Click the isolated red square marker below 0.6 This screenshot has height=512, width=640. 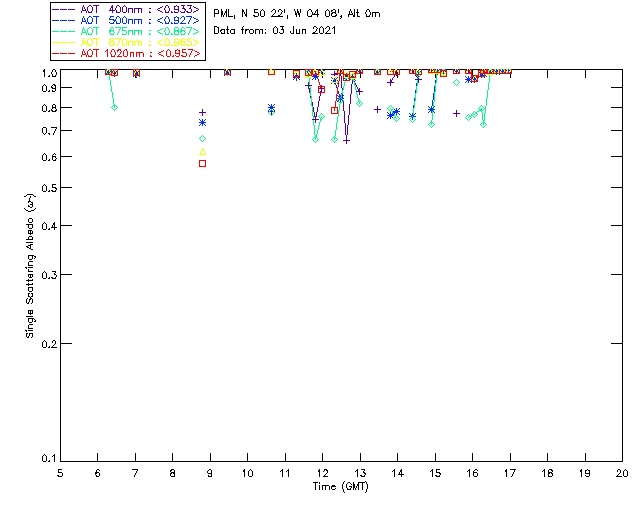[x=202, y=164]
